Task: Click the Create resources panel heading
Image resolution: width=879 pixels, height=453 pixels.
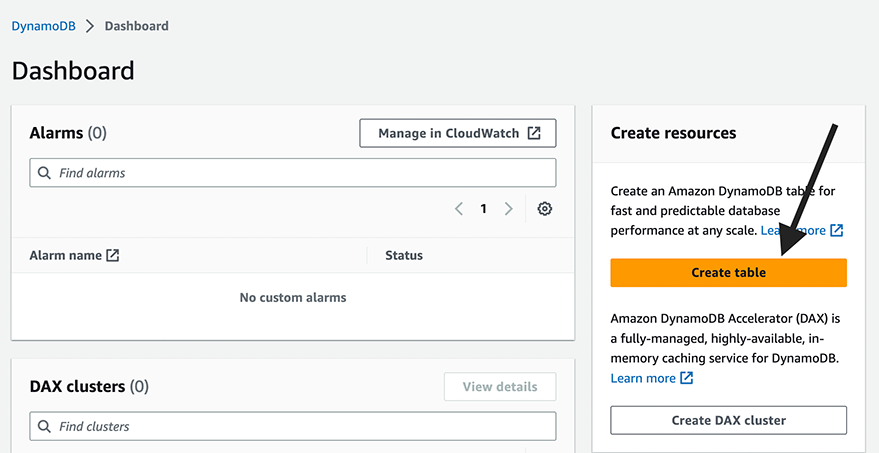Action: [673, 133]
